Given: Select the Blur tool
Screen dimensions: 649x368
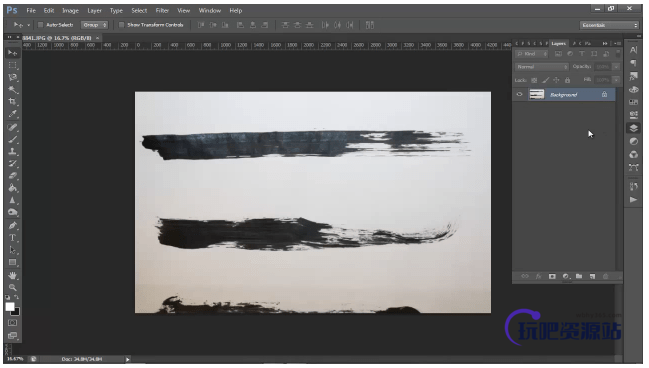Looking at the screenshot, I should 12,200.
